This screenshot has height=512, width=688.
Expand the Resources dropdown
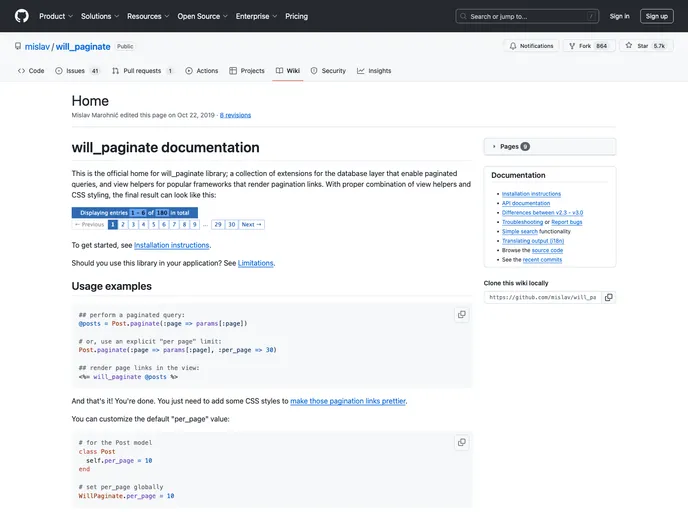(x=148, y=16)
